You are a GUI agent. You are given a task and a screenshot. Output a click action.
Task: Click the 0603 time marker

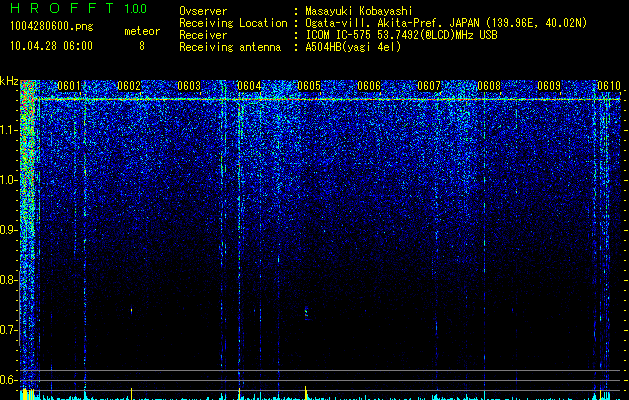[189, 86]
